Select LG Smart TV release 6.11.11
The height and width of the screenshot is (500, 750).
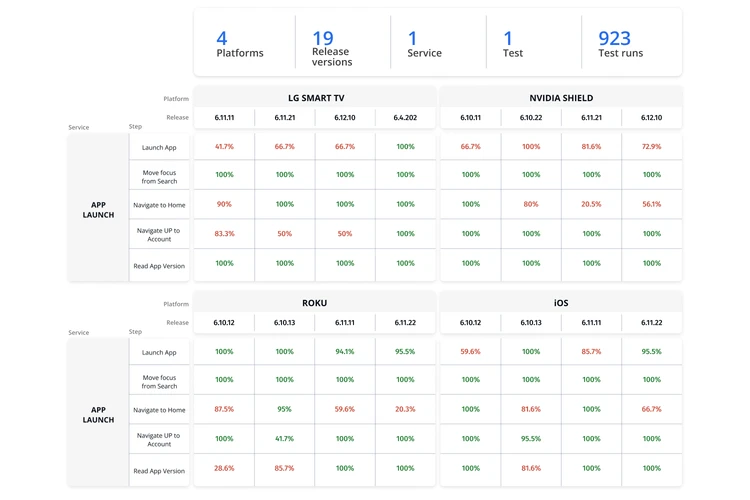224,117
